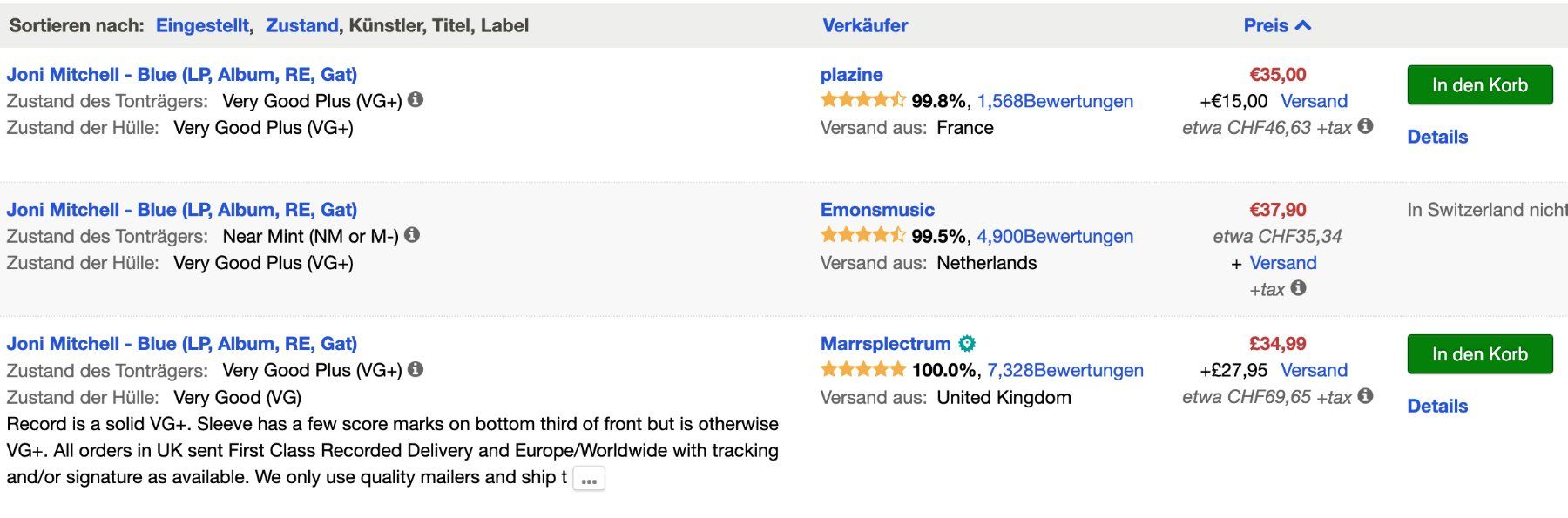This screenshot has width=1568, height=518.
Task: Add plazine's €35,00 listing to cart
Action: pyautogui.click(x=1479, y=85)
